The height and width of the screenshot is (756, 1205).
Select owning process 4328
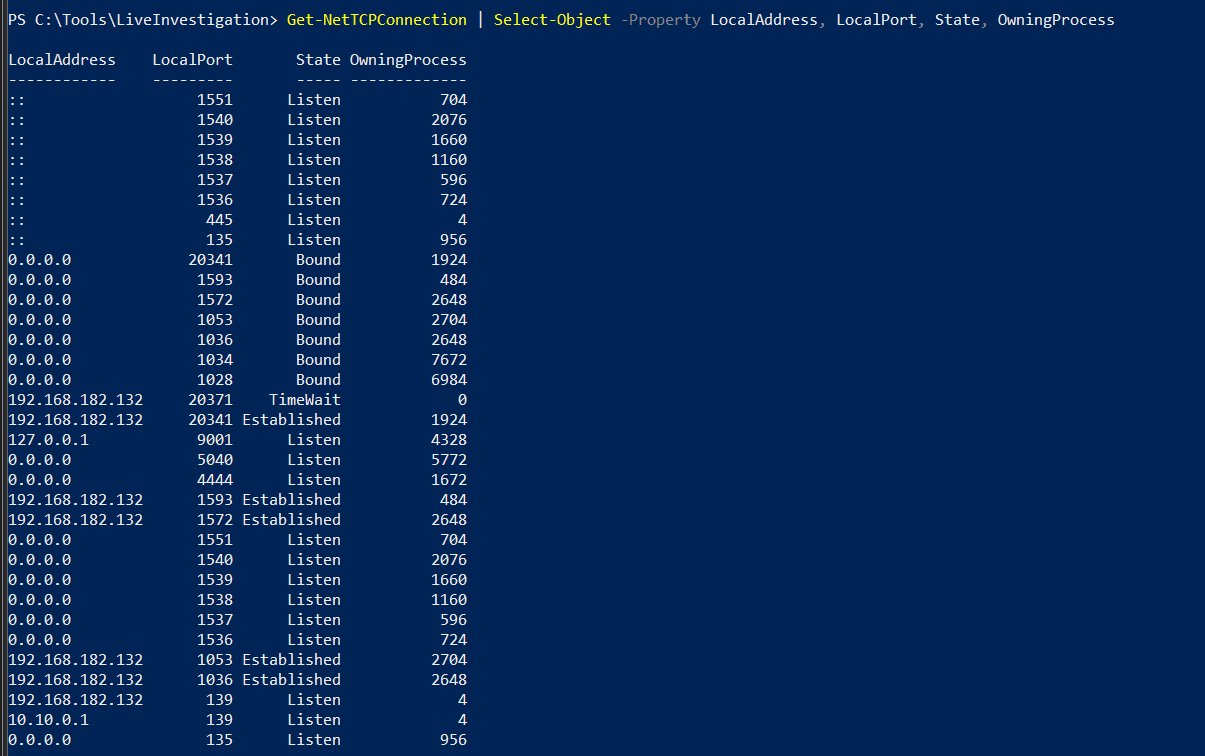(x=449, y=440)
